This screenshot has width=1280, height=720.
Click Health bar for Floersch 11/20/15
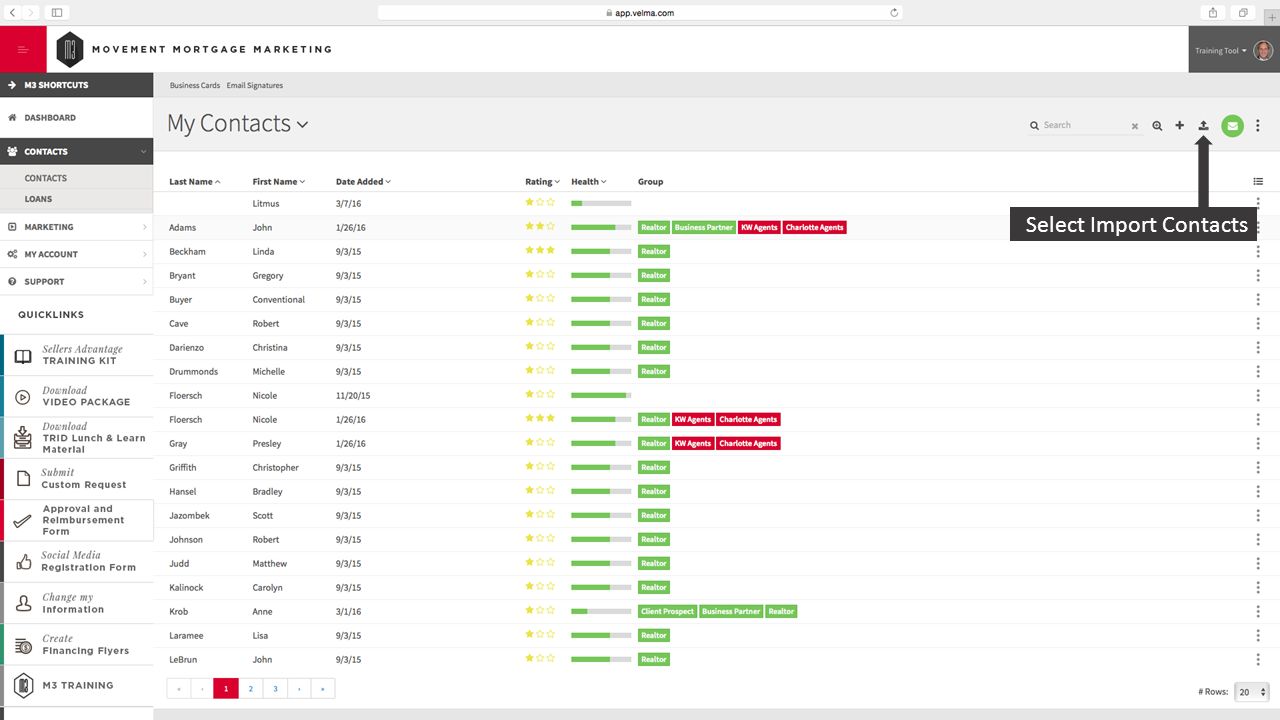pyautogui.click(x=601, y=396)
